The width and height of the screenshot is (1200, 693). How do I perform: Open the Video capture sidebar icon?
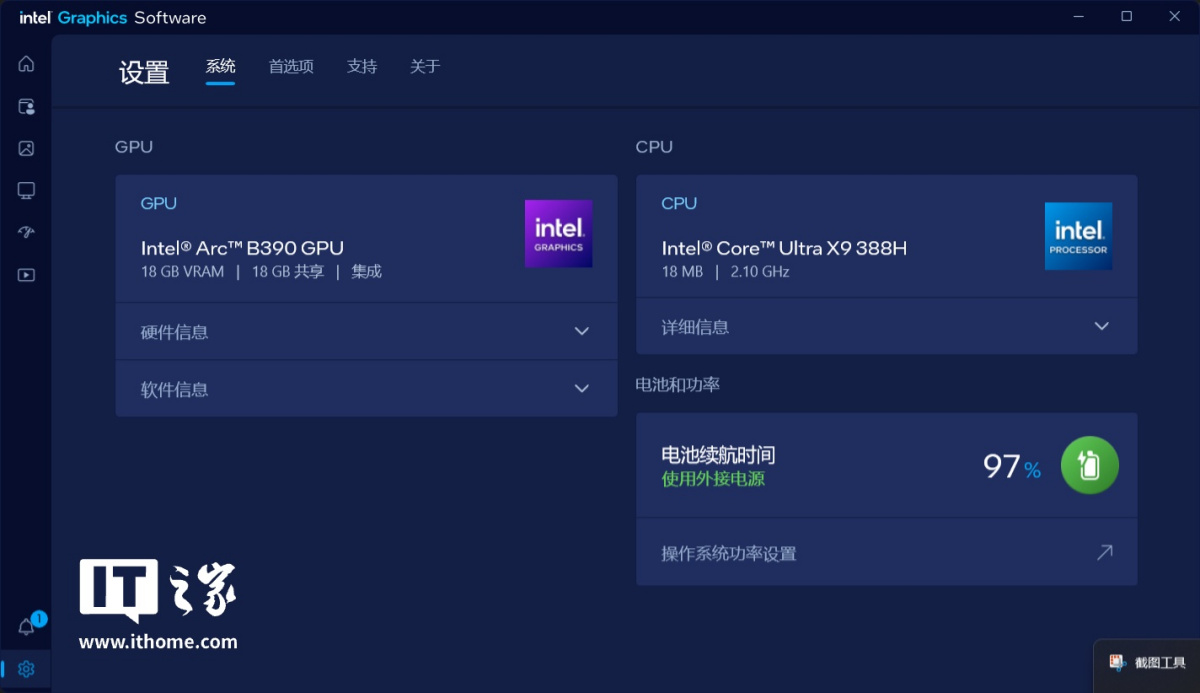tap(26, 274)
